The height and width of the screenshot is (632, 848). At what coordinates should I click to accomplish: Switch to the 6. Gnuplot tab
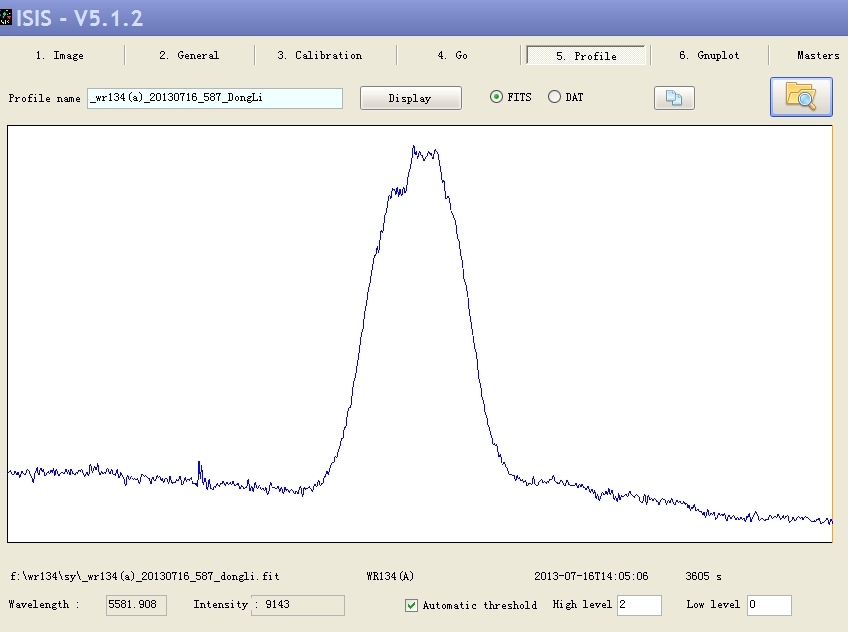[709, 56]
